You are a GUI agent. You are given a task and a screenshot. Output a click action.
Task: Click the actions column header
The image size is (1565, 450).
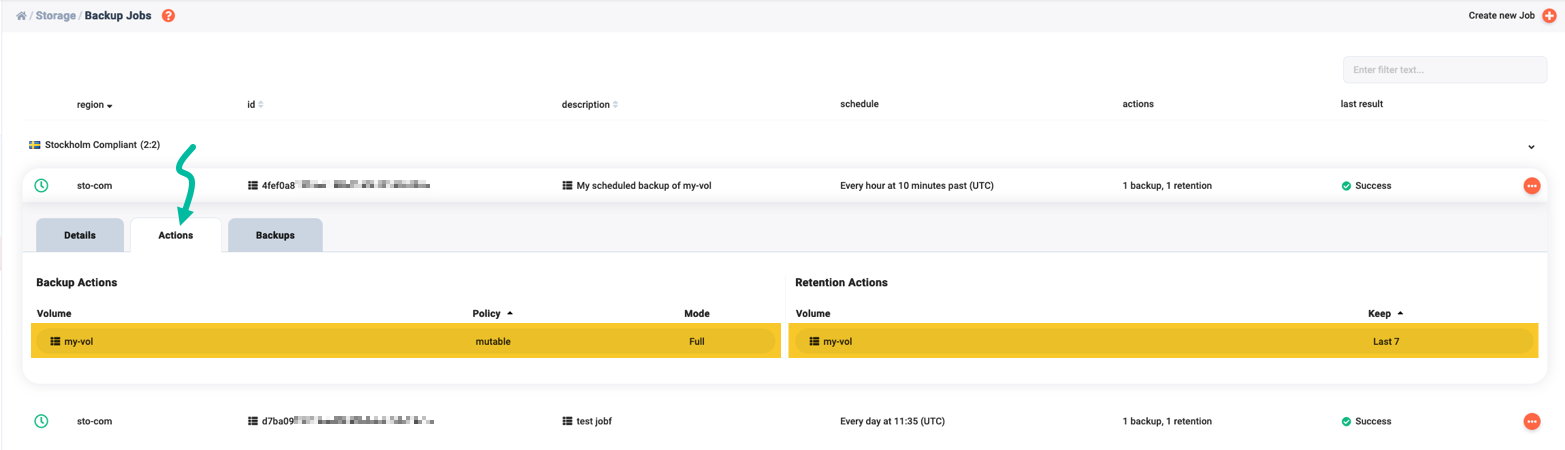tap(1139, 104)
